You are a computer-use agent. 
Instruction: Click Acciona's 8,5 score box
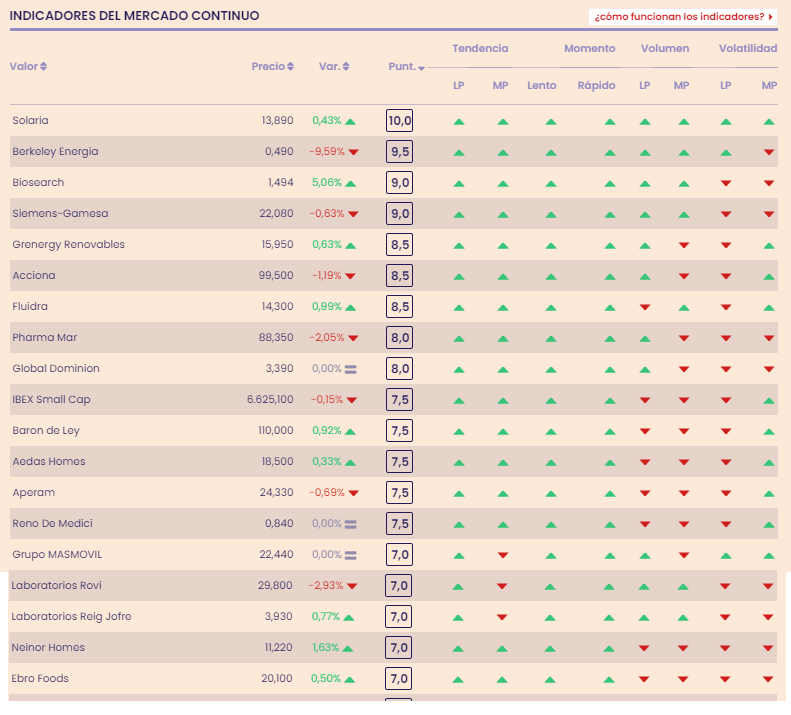pos(400,276)
